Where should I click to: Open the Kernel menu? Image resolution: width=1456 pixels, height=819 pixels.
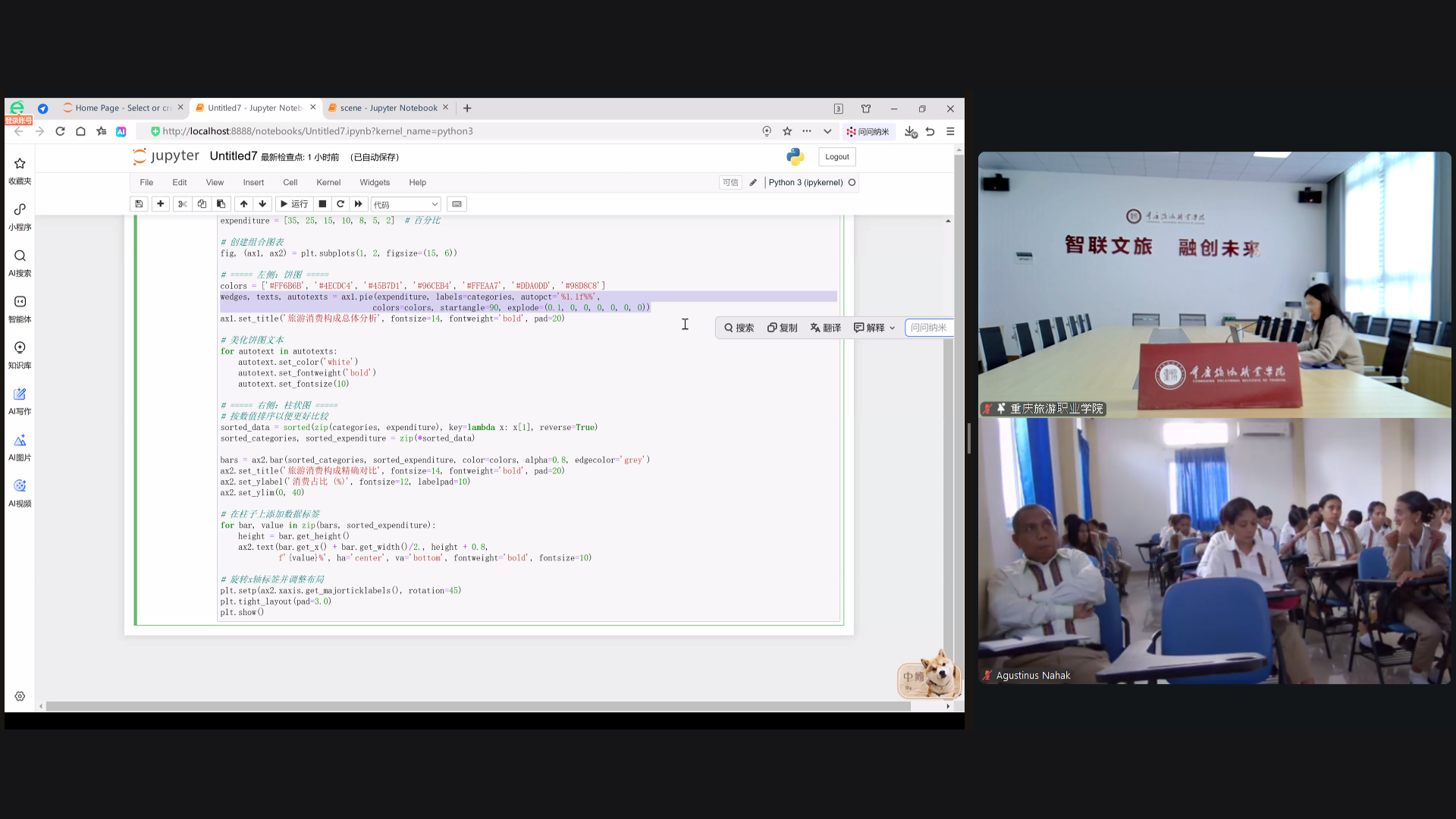(x=328, y=183)
